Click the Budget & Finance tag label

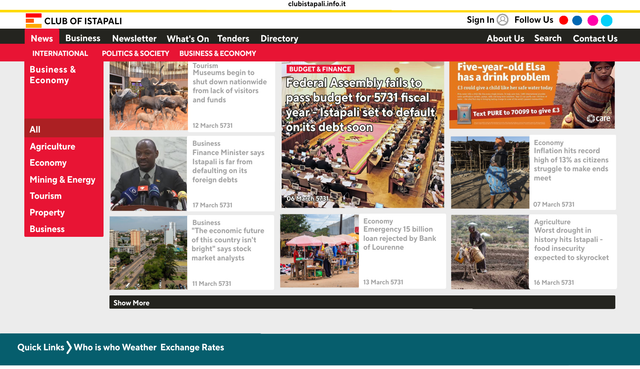(x=320, y=69)
